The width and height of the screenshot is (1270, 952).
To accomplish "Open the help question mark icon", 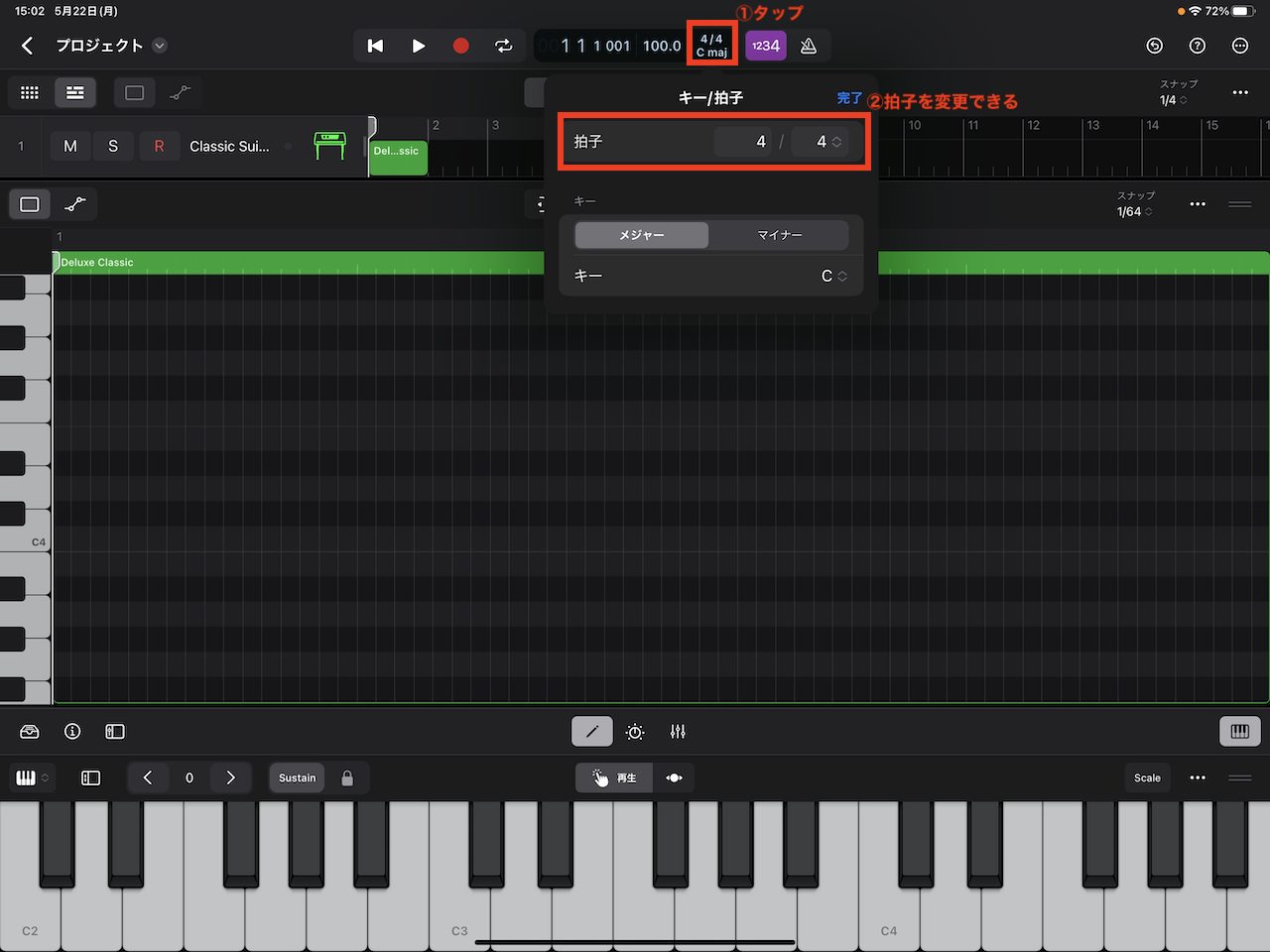I will click(1198, 46).
